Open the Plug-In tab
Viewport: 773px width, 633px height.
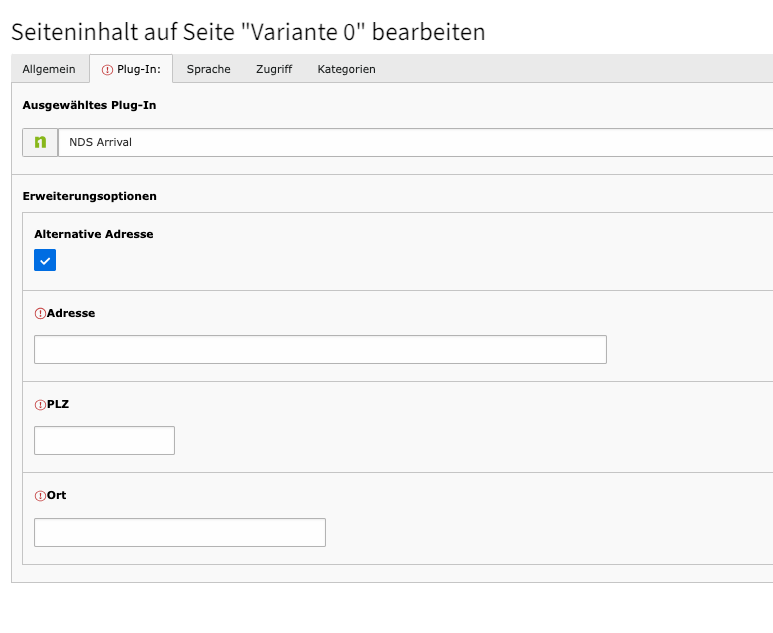pos(131,69)
